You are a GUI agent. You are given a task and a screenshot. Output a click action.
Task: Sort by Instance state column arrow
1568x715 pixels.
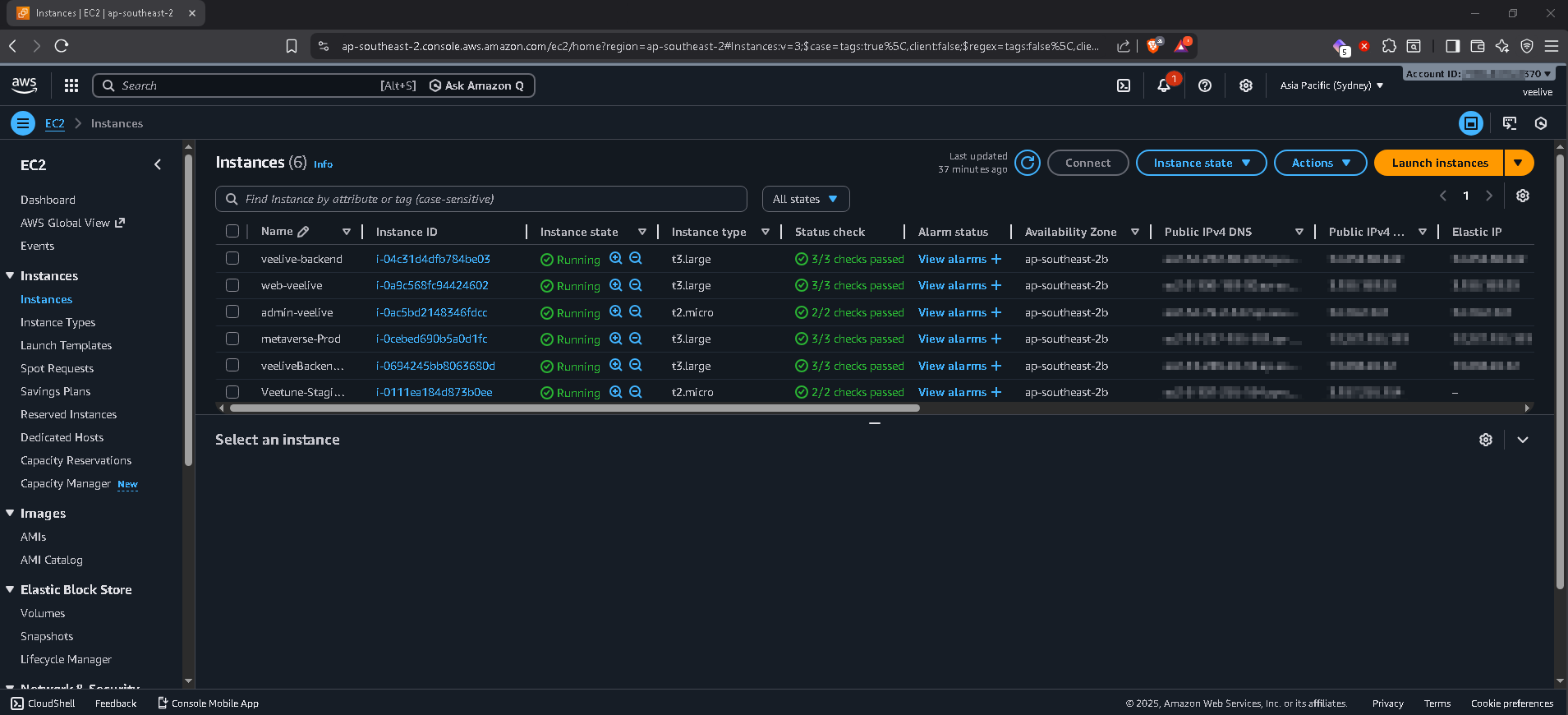click(x=642, y=232)
